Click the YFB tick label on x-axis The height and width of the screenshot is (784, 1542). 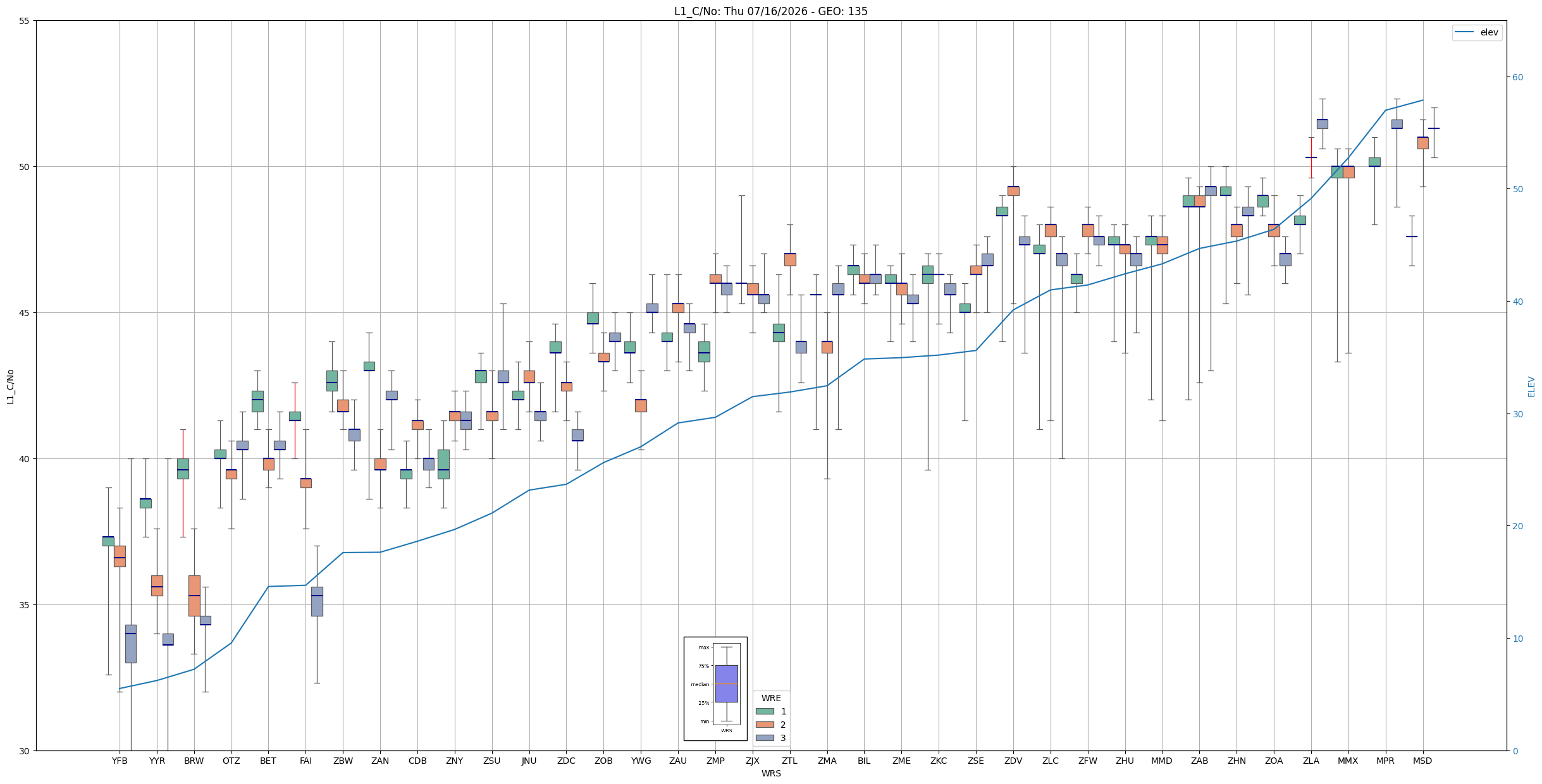click(120, 761)
